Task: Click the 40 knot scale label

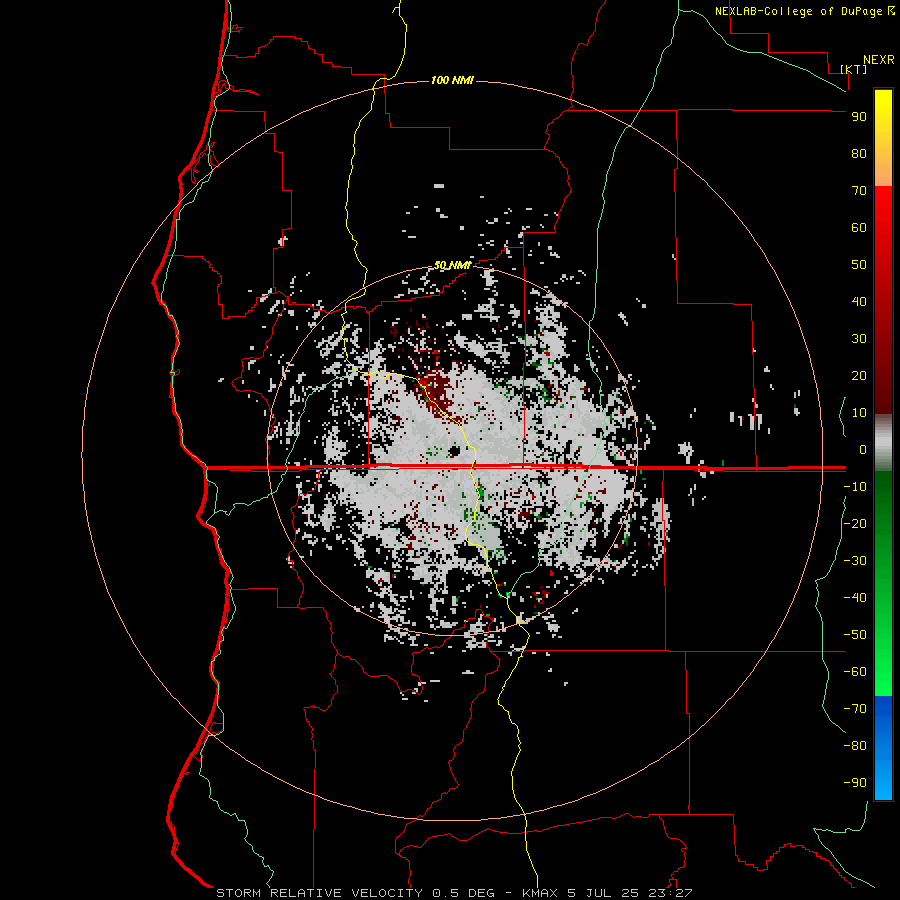Action: 859,301
